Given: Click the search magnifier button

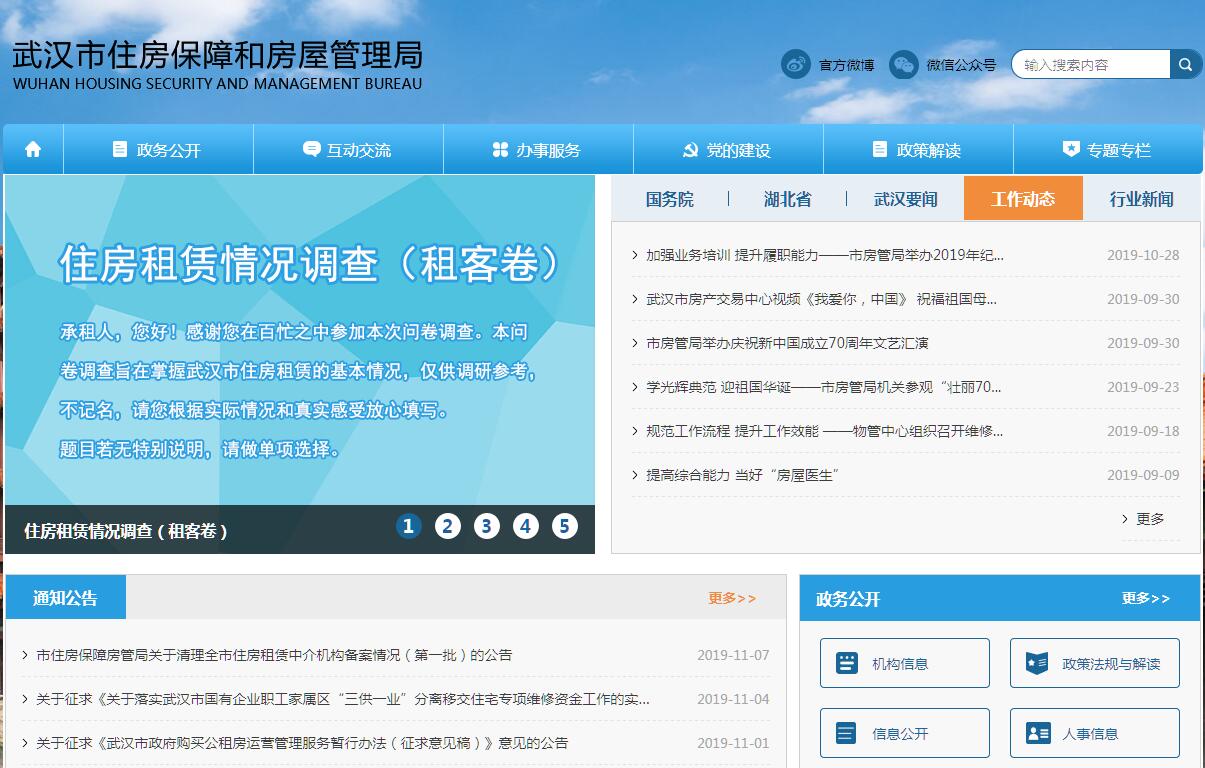Looking at the screenshot, I should click(1185, 65).
